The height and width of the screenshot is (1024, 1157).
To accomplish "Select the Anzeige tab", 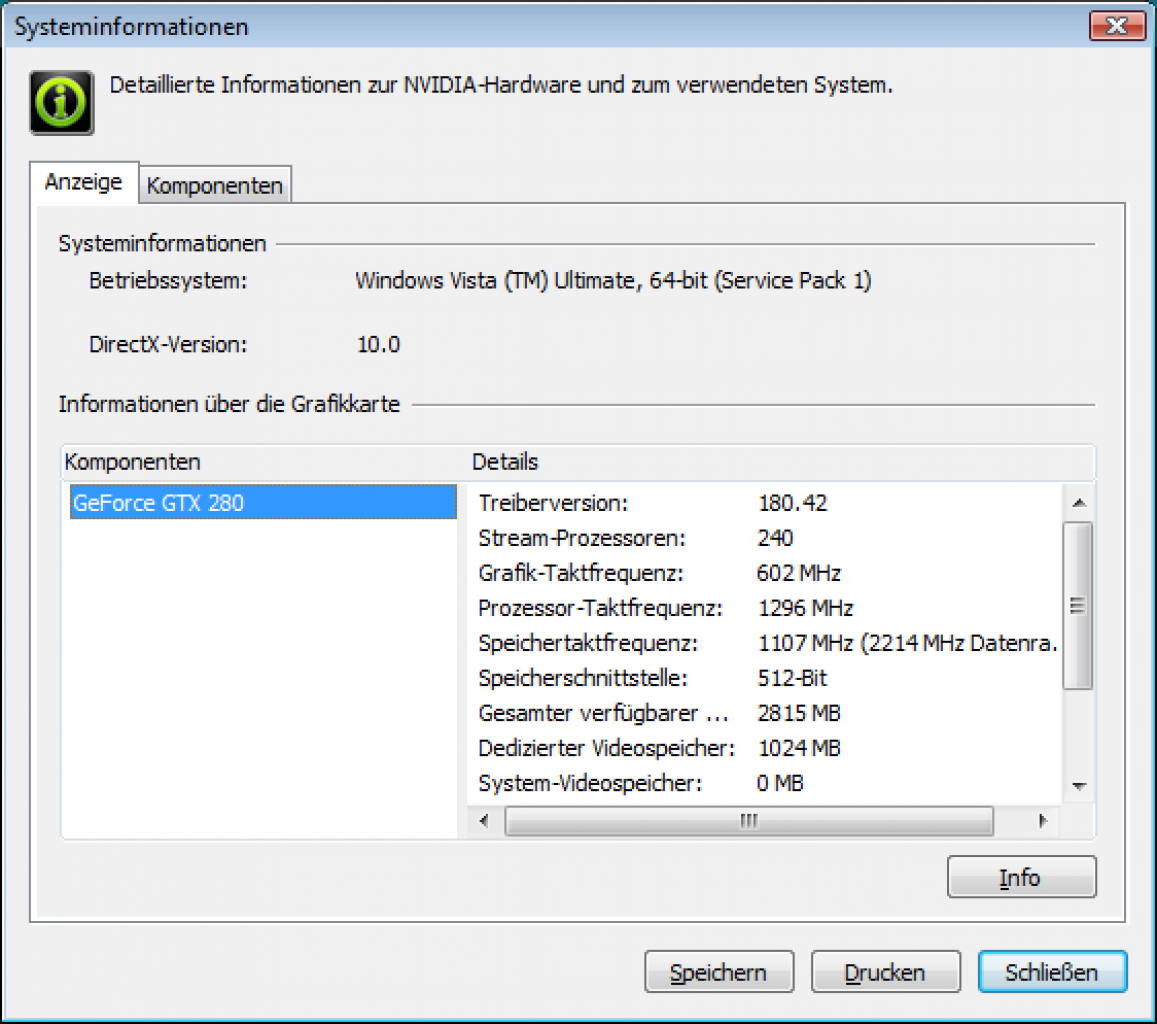I will coord(83,181).
